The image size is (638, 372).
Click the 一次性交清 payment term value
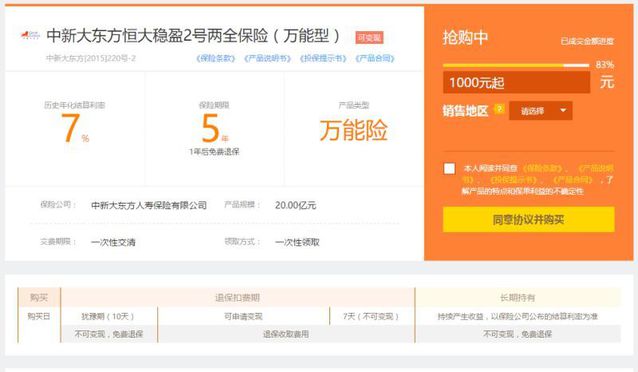point(113,243)
